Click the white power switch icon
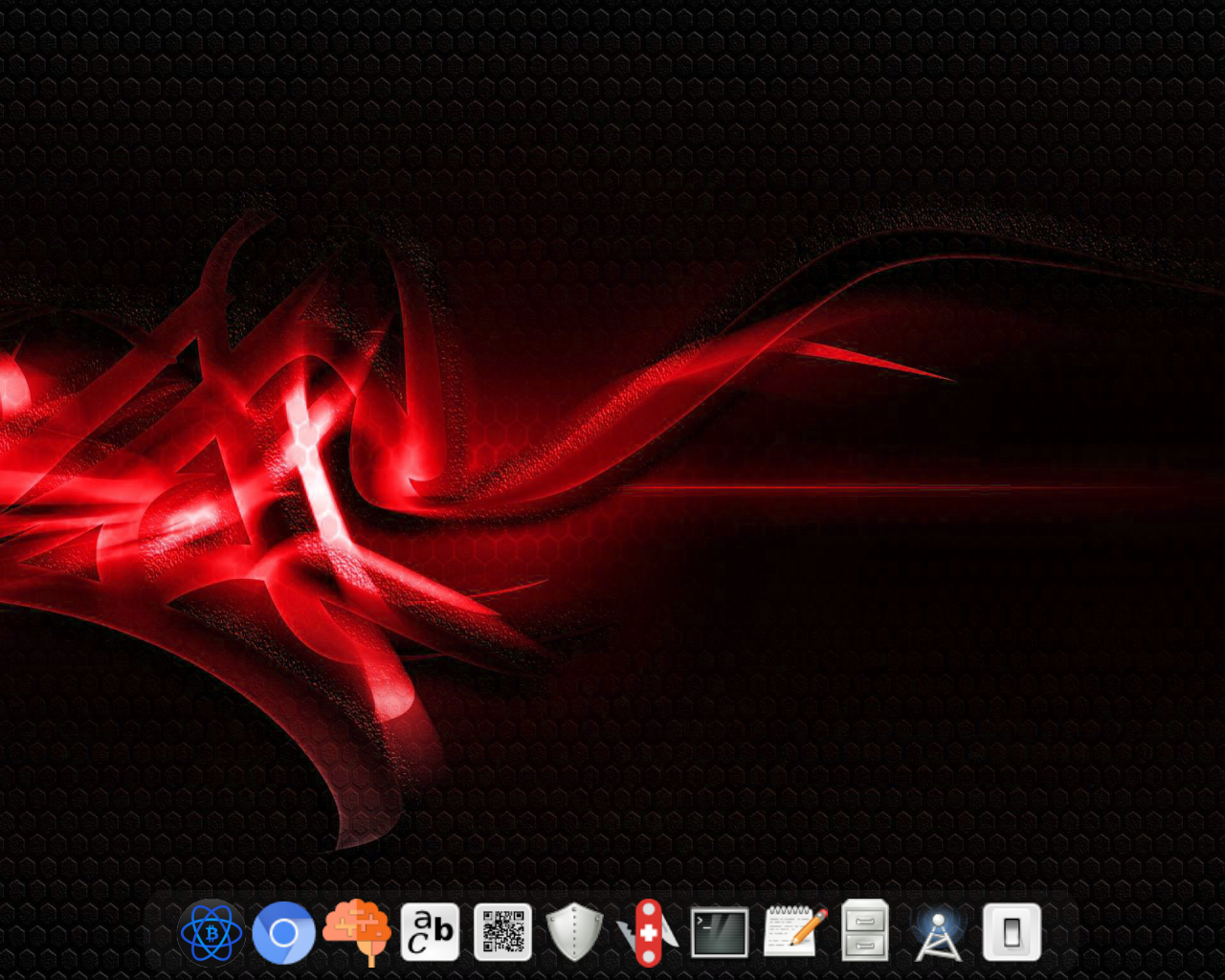The width and height of the screenshot is (1225, 980). (1012, 932)
